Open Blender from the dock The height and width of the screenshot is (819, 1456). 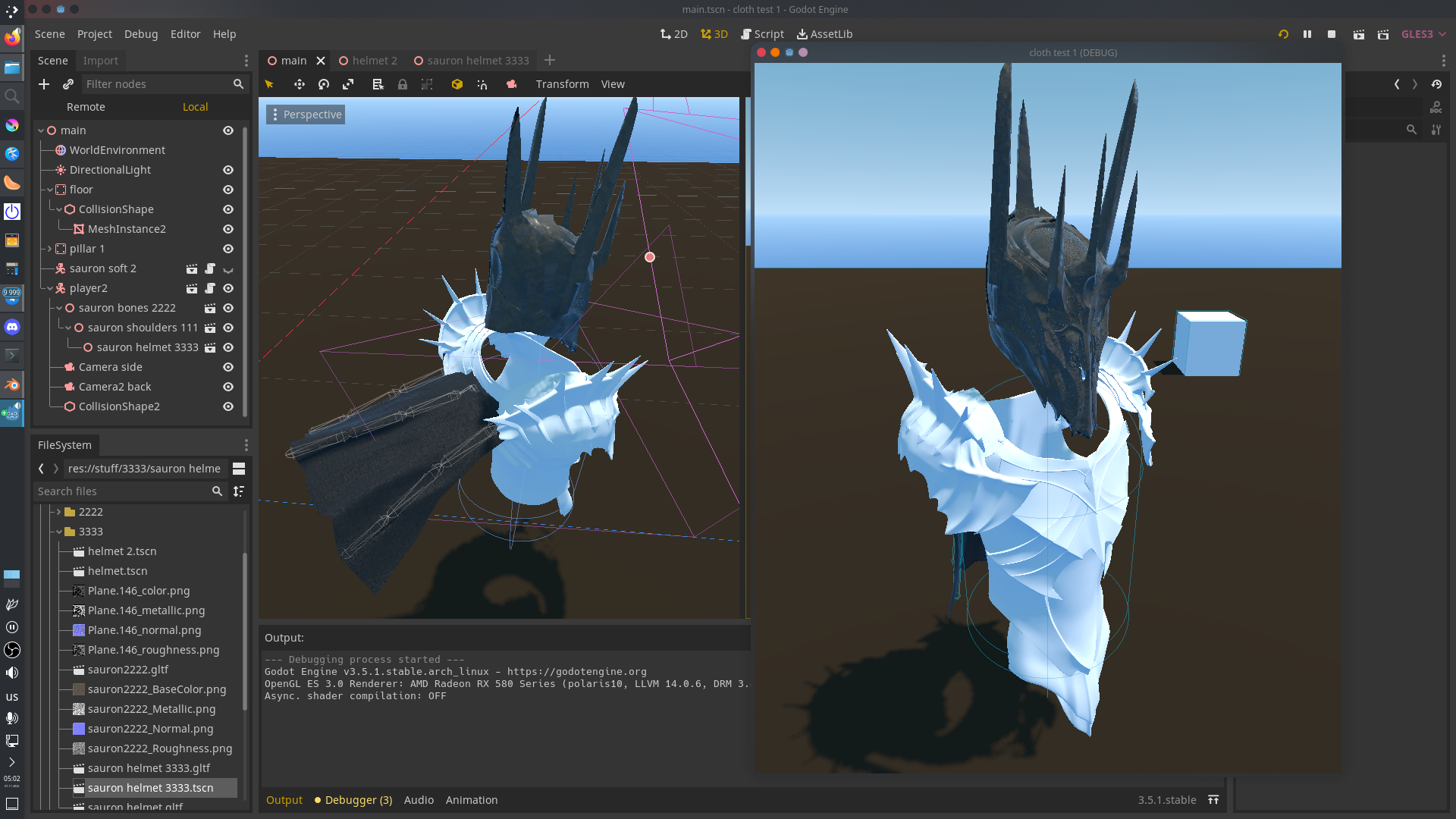pos(12,384)
